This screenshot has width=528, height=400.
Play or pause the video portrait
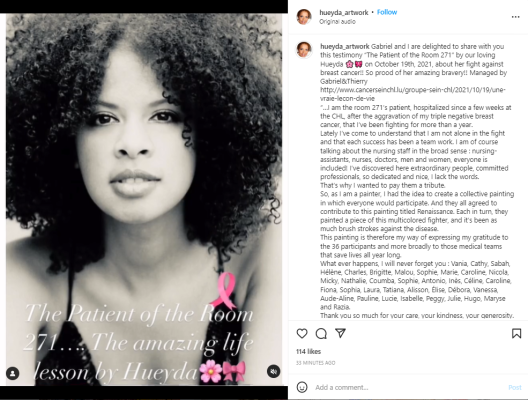[144, 199]
